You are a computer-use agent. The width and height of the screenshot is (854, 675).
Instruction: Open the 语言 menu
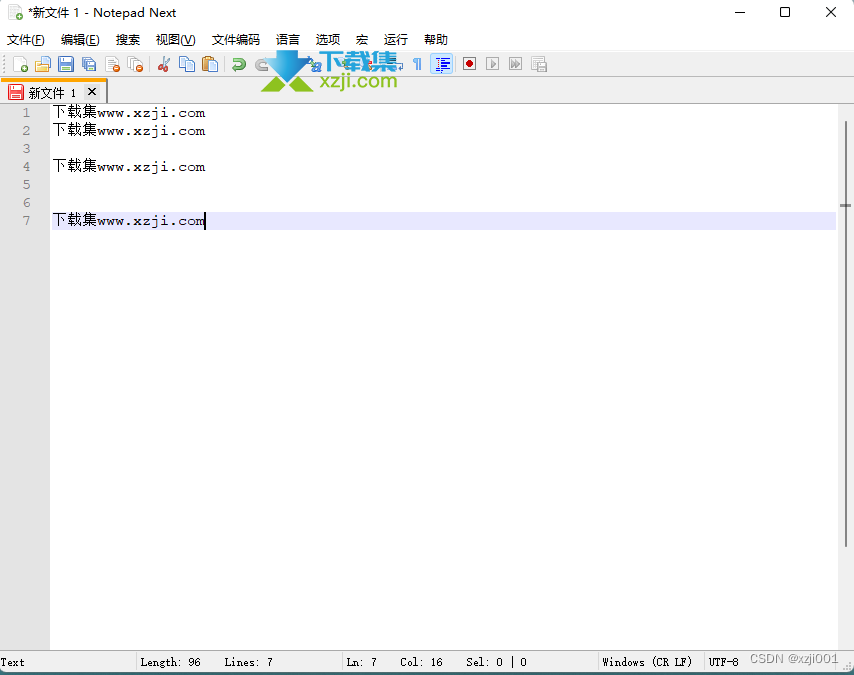[x=287, y=40]
